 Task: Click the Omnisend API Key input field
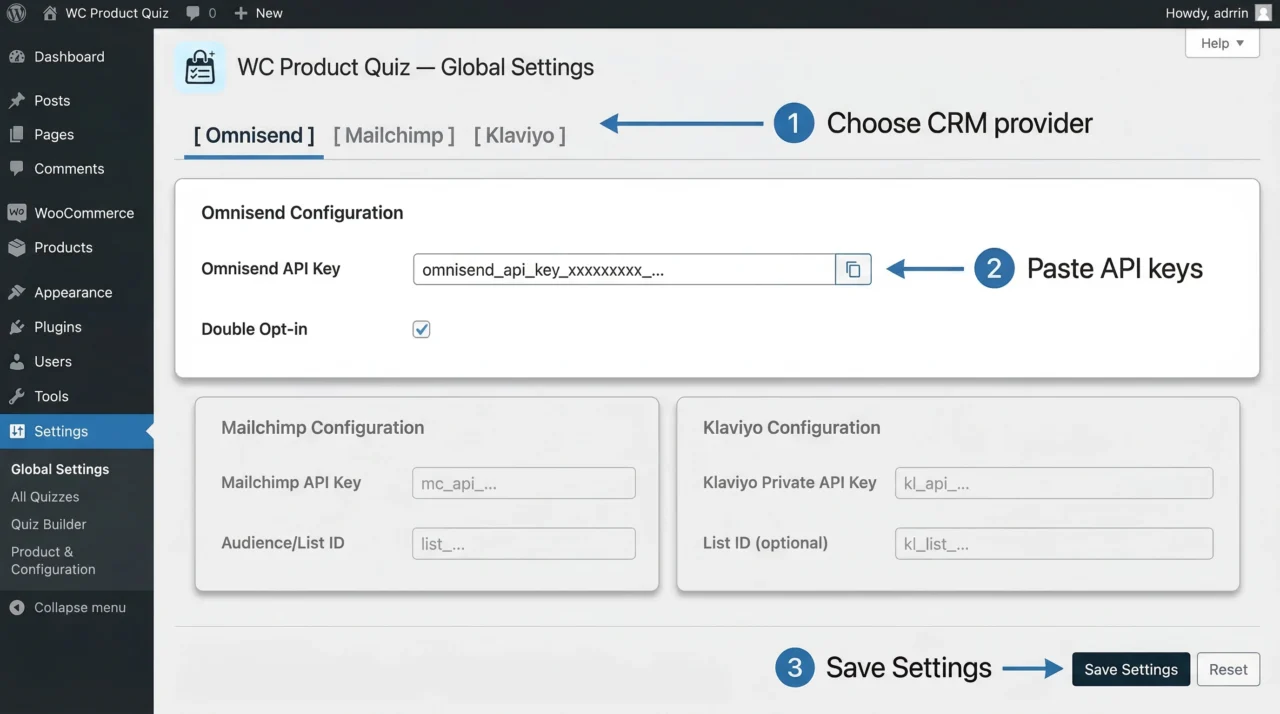coord(624,269)
